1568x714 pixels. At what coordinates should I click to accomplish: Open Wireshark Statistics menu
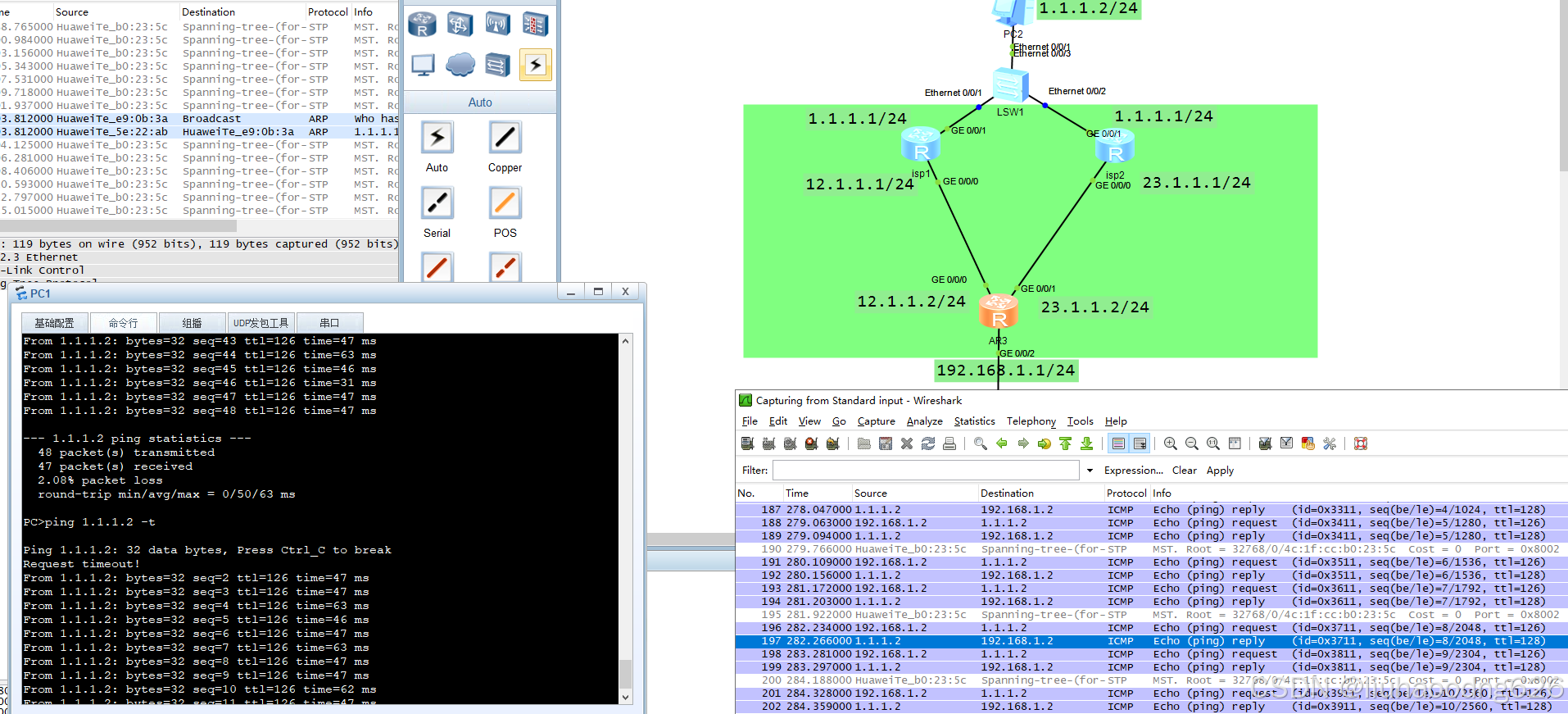coord(974,421)
